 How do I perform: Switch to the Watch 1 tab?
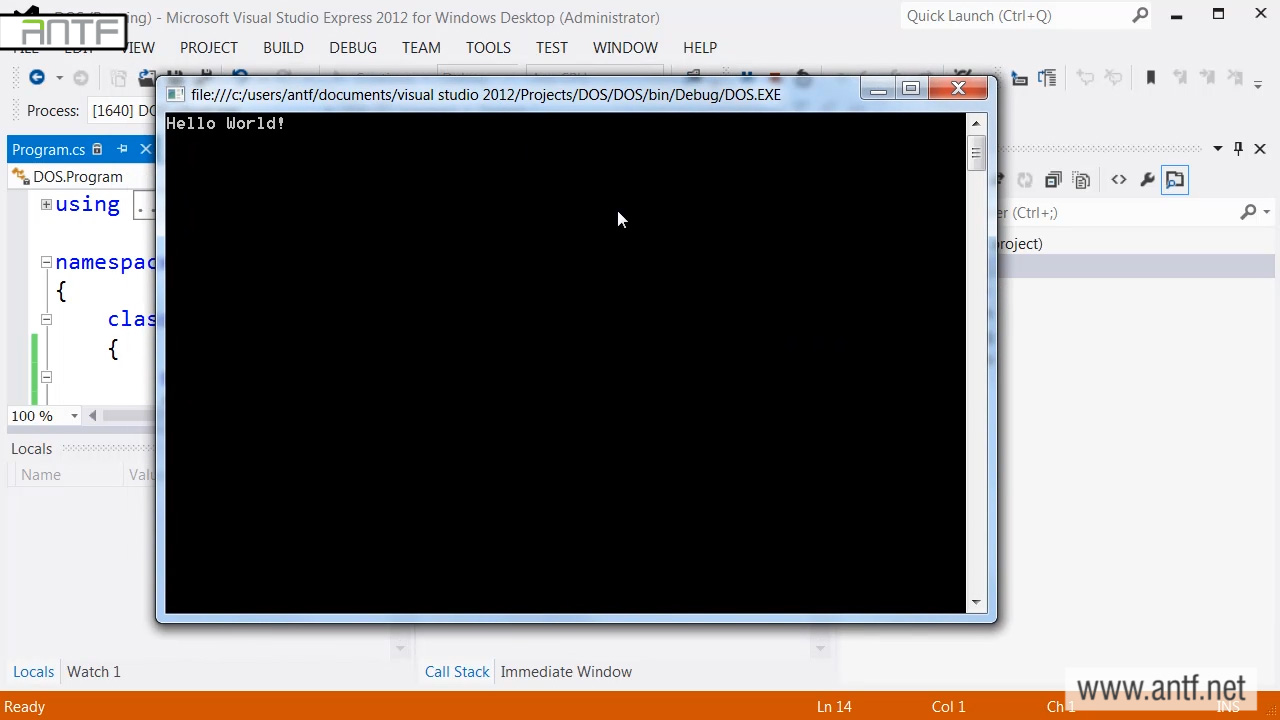click(93, 672)
